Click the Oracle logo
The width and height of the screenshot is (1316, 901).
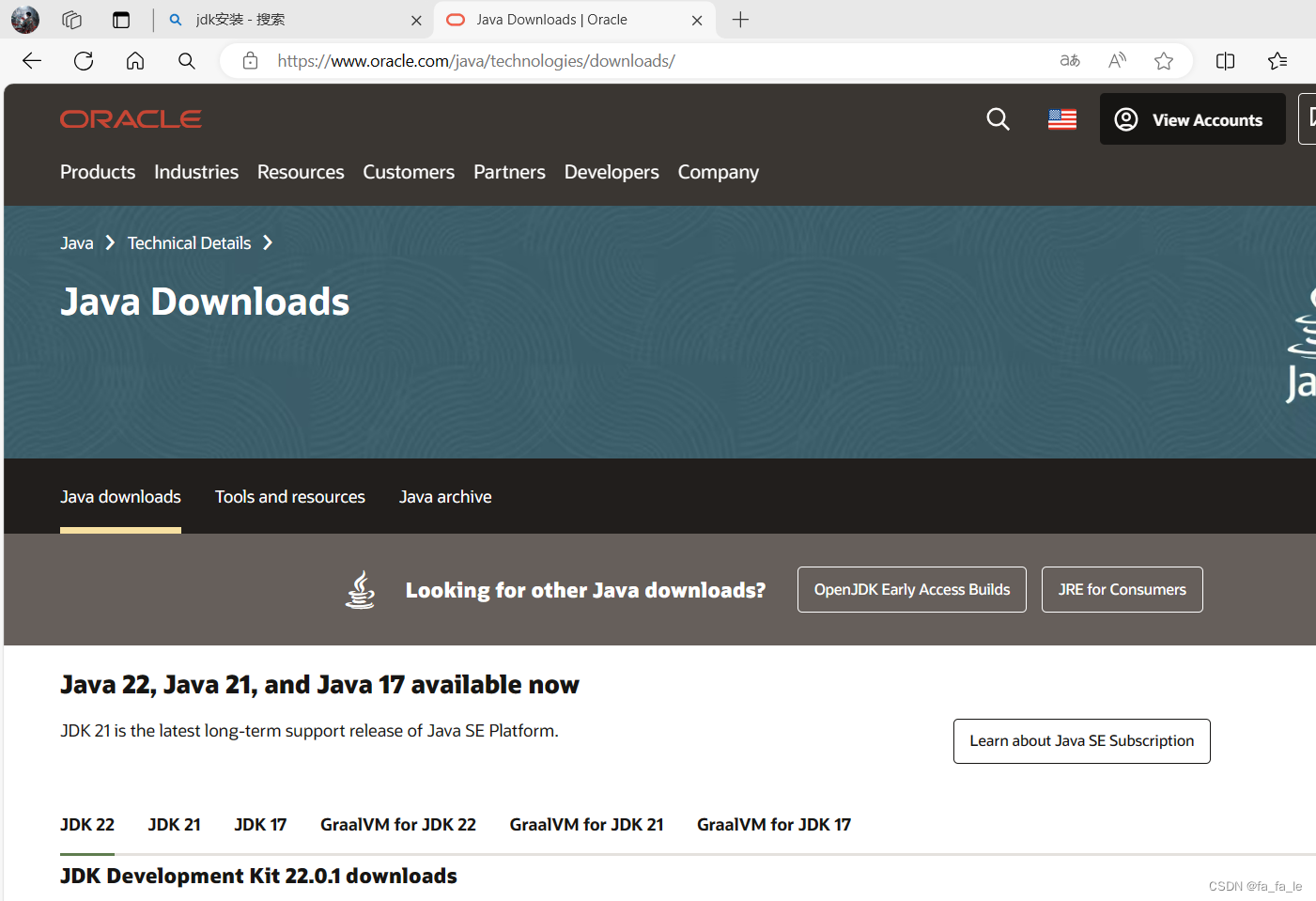131,119
